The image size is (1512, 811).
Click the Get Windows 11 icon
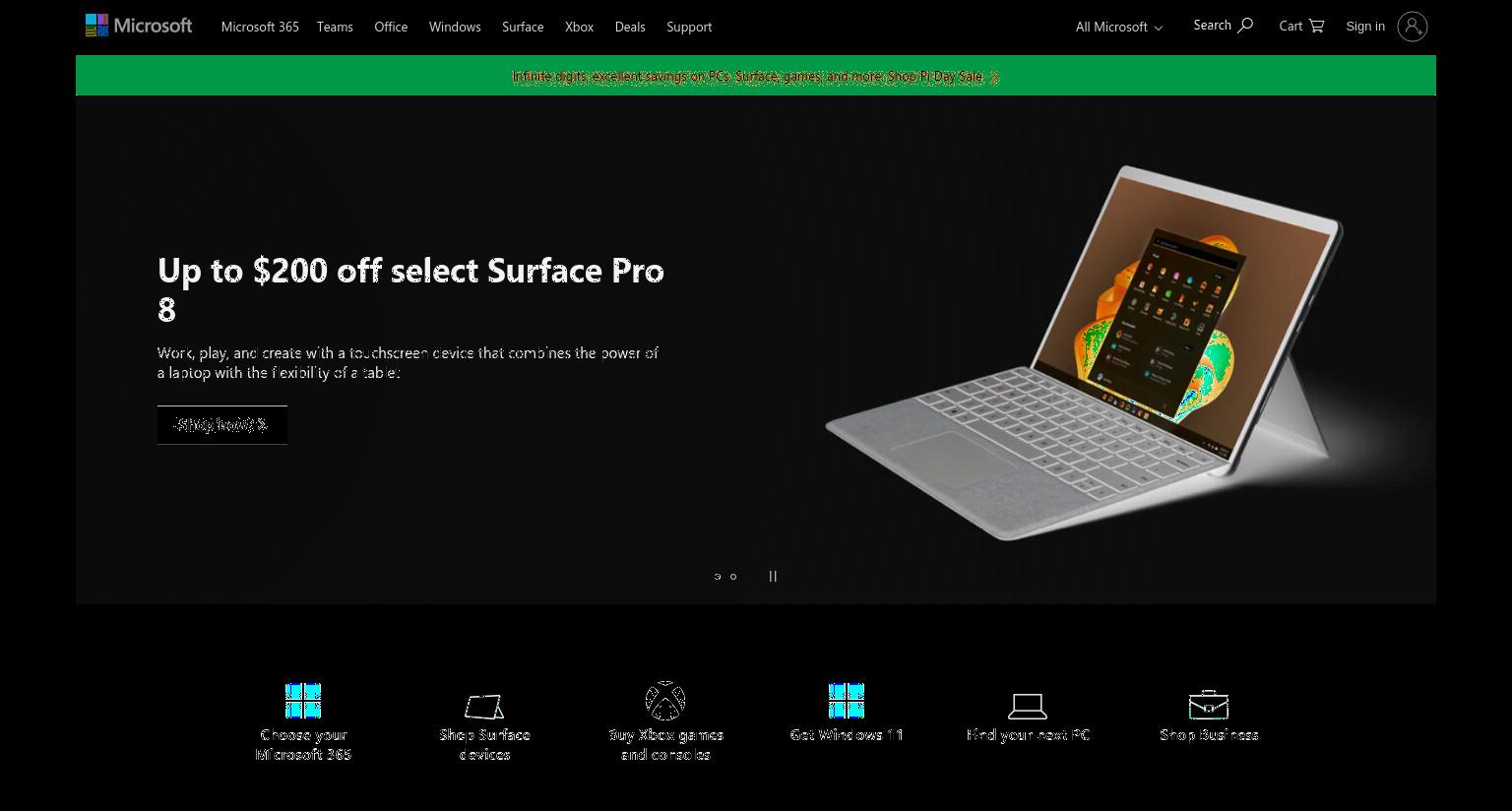(847, 701)
